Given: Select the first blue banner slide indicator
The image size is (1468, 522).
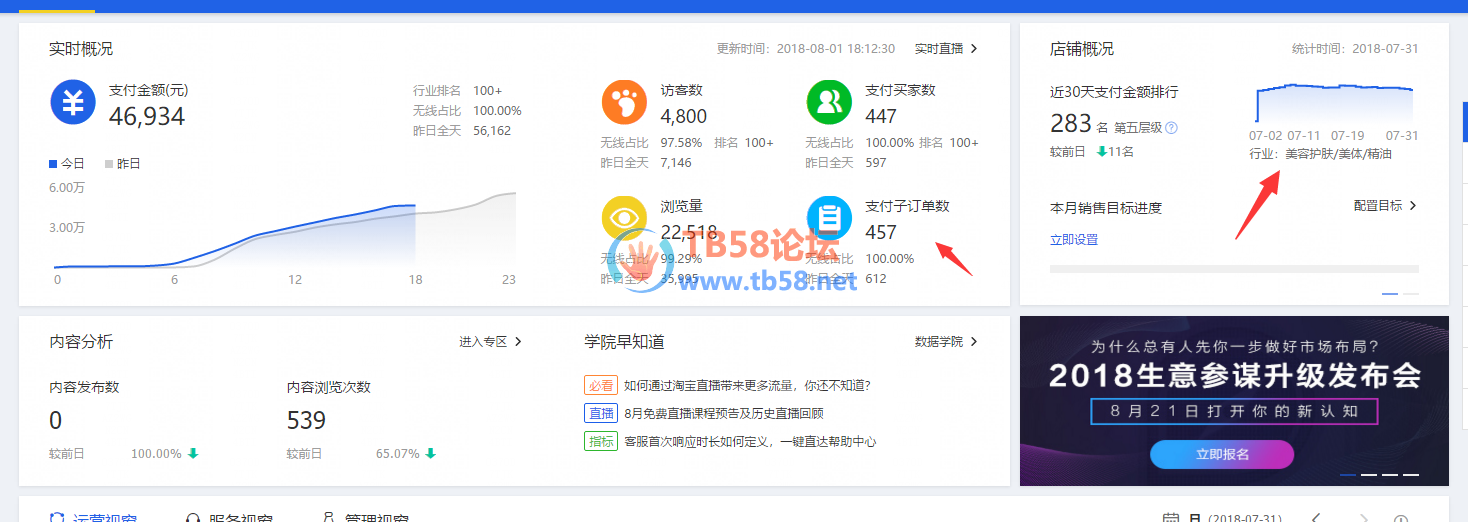Looking at the screenshot, I should [1348, 474].
